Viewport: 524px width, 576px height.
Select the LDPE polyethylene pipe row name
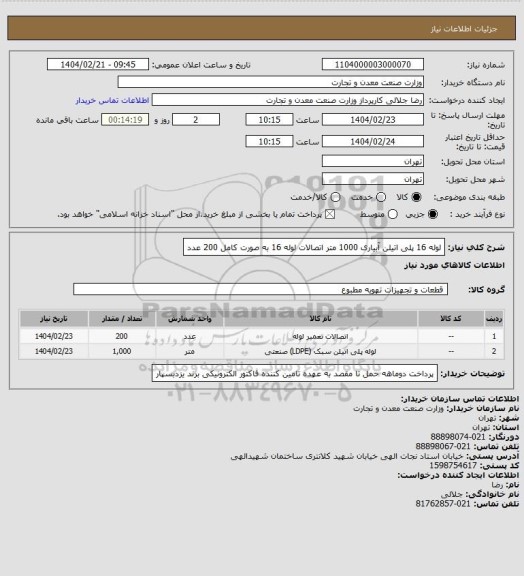[320, 351]
